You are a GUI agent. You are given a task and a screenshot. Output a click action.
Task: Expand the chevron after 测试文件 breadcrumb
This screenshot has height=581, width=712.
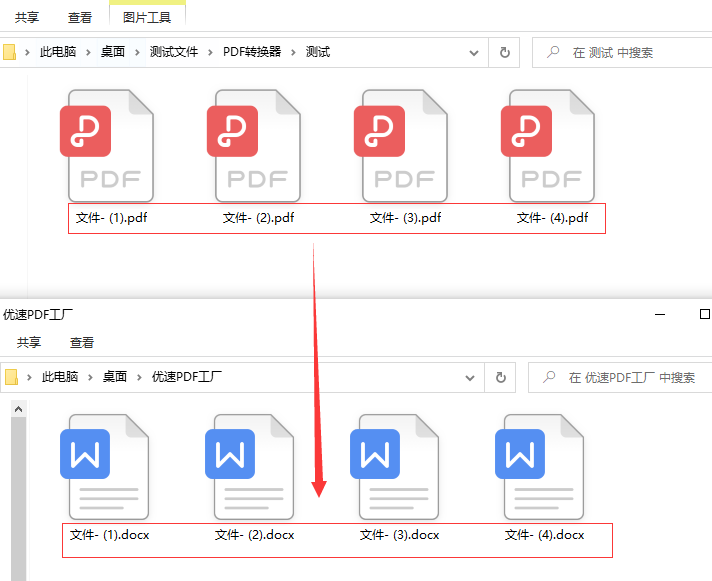tap(210, 53)
